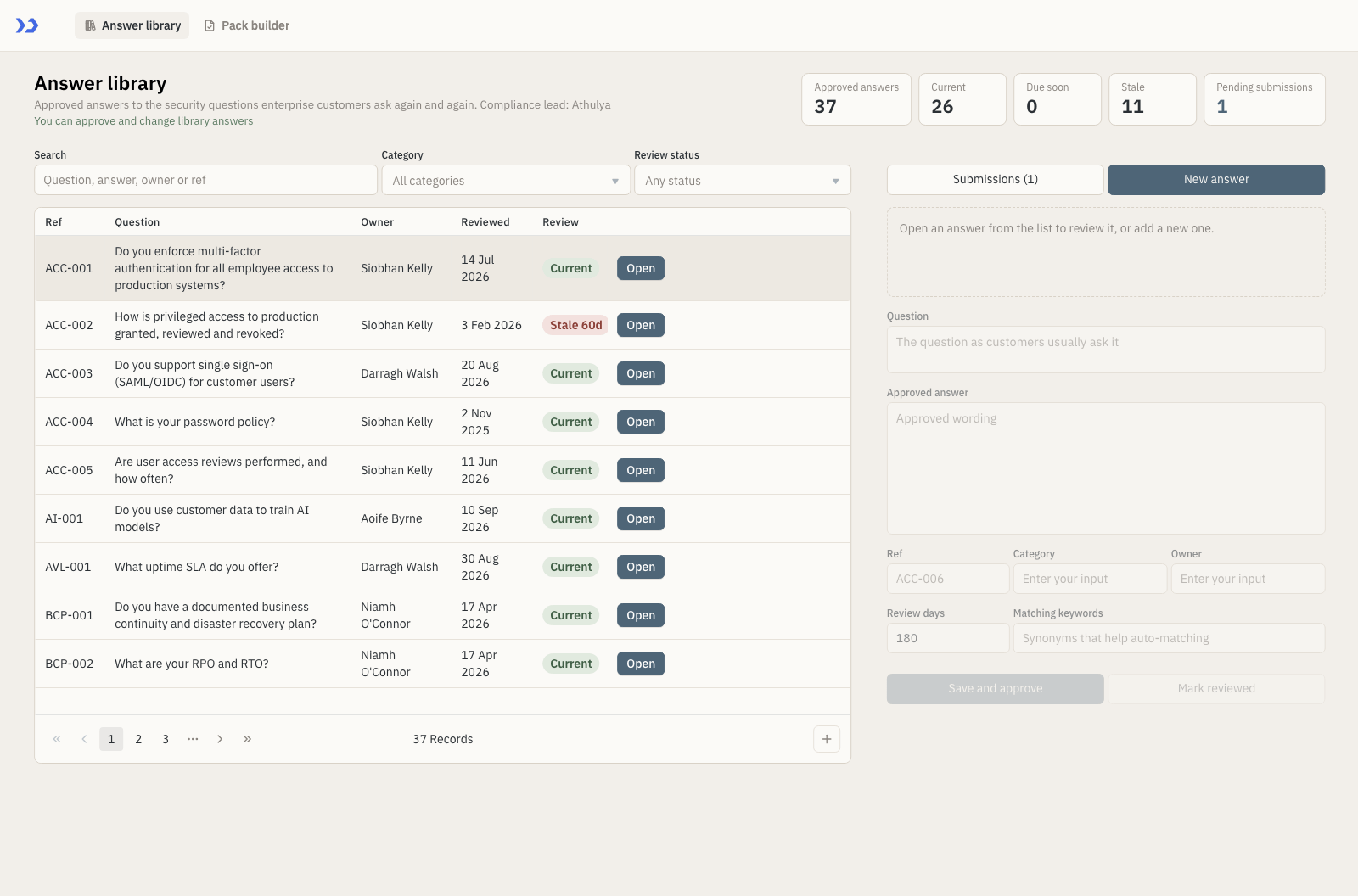Switch to Pack builder tab
Screen dimensions: 1358x896
click(x=247, y=25)
